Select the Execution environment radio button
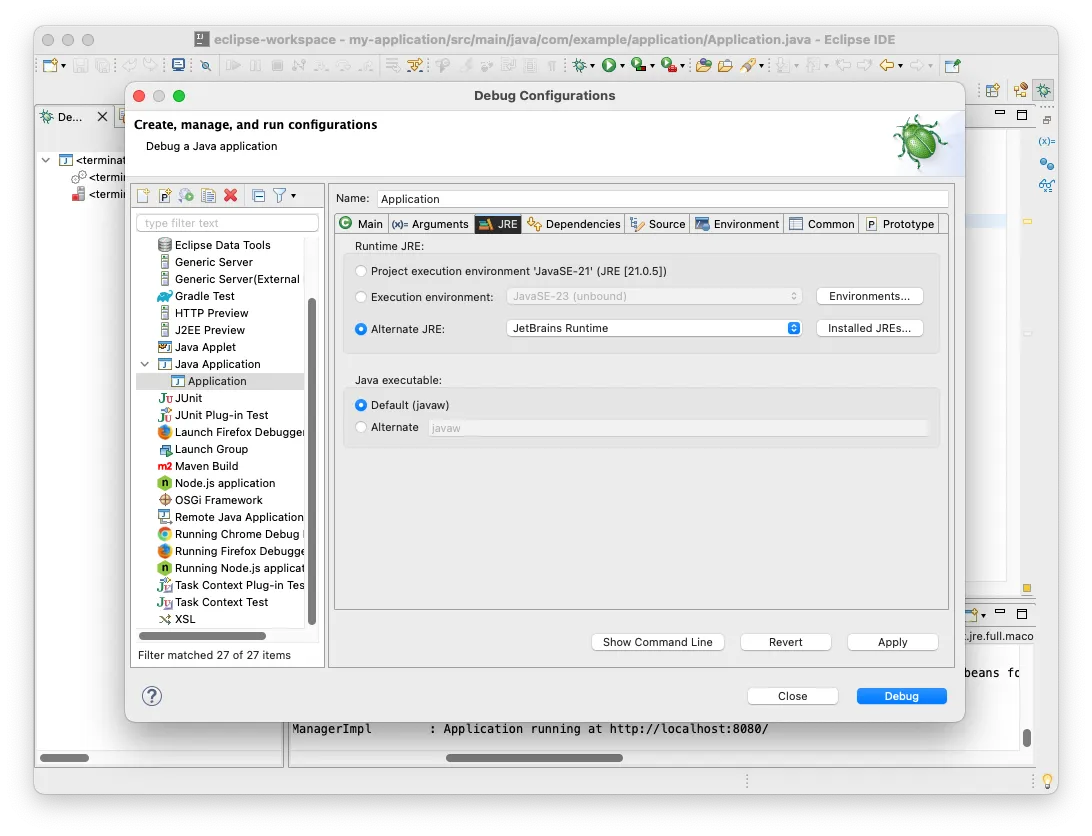This screenshot has width=1092, height=836. [360, 295]
